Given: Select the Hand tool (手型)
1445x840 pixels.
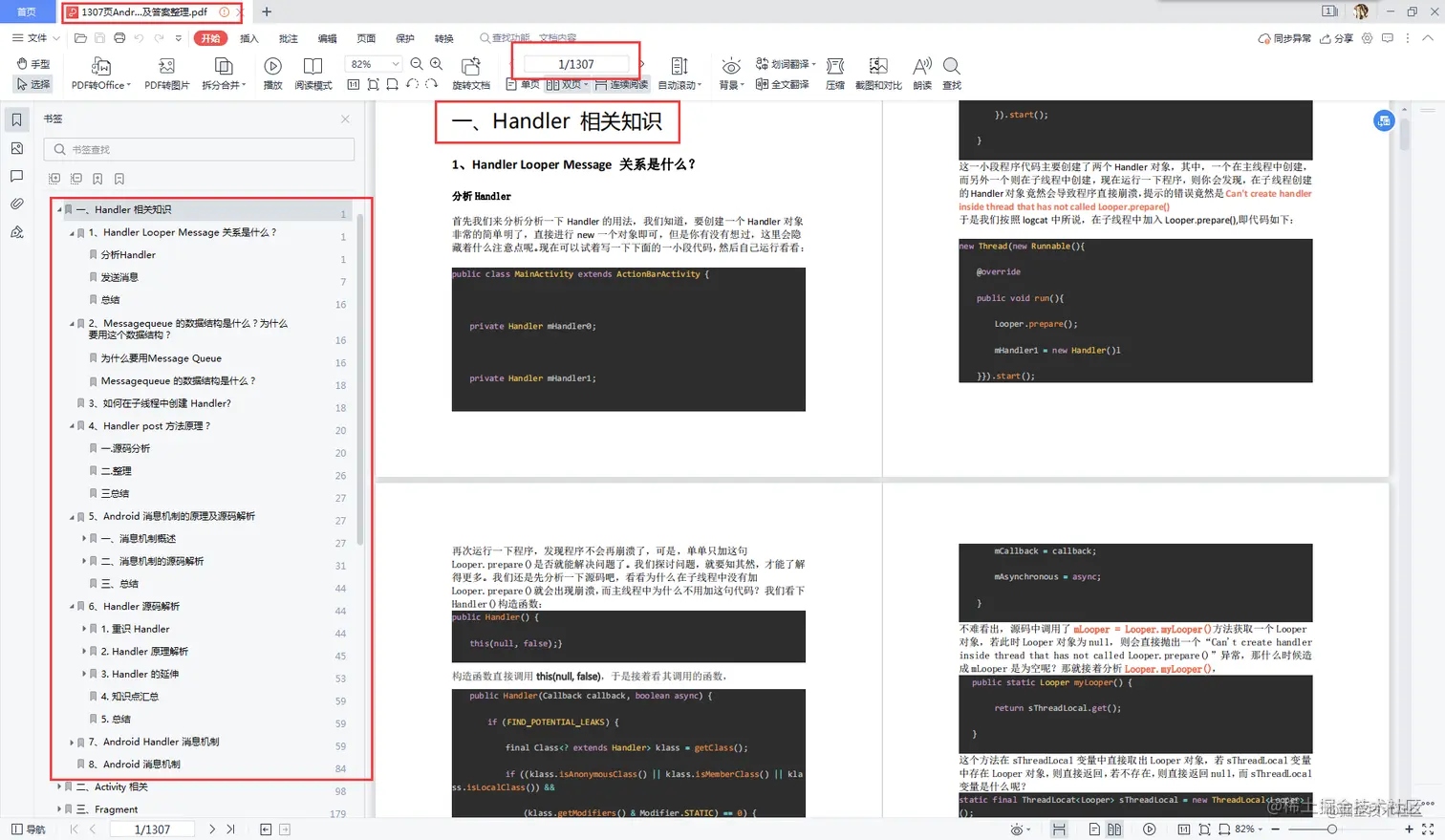Looking at the screenshot, I should click(x=33, y=64).
